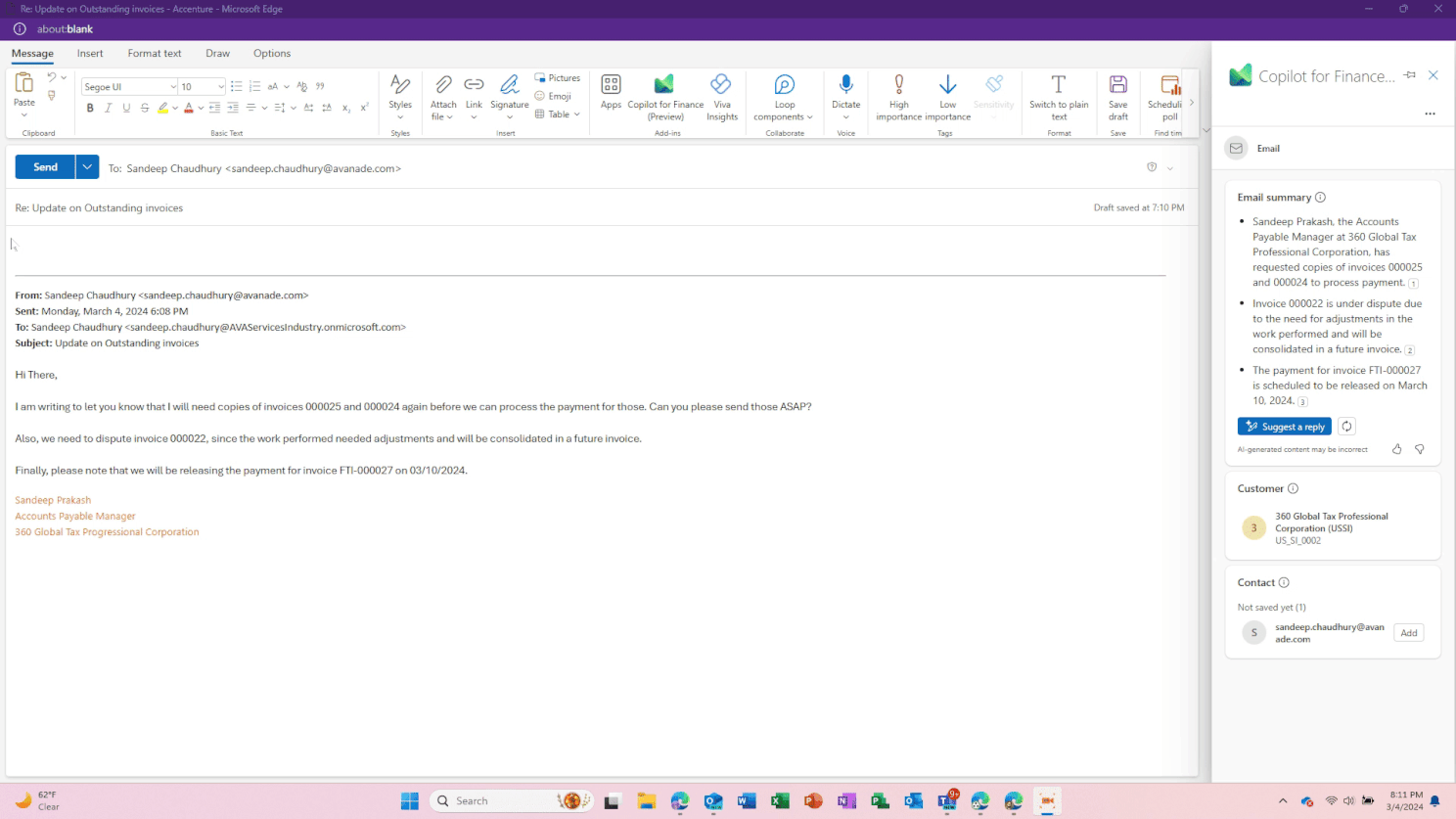Give thumbs up to the email summary
The image size is (1456, 819).
(x=1396, y=449)
